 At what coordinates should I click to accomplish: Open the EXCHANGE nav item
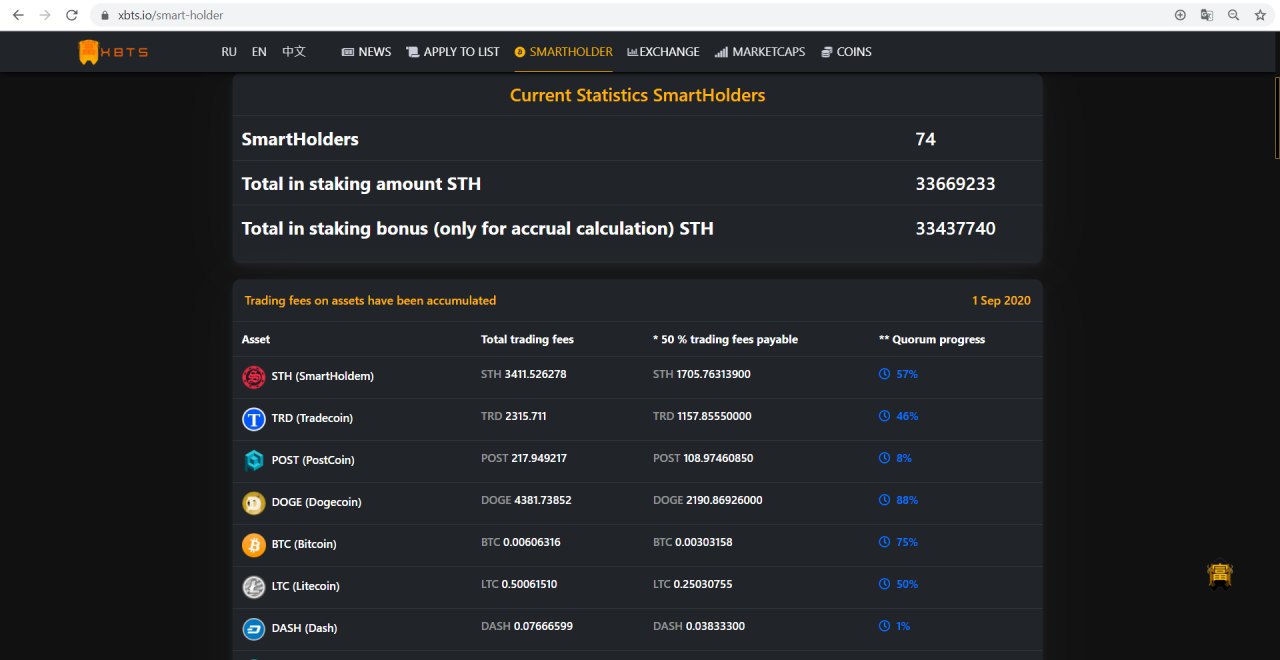click(x=663, y=52)
